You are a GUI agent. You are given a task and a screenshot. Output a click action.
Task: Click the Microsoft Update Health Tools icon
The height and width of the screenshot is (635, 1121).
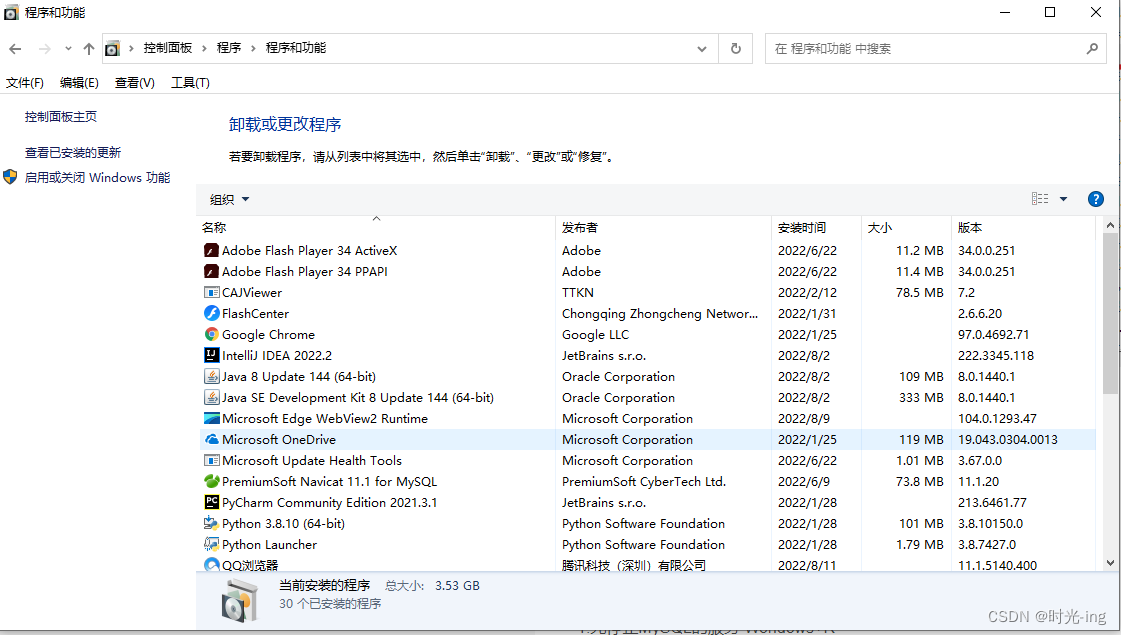point(212,461)
